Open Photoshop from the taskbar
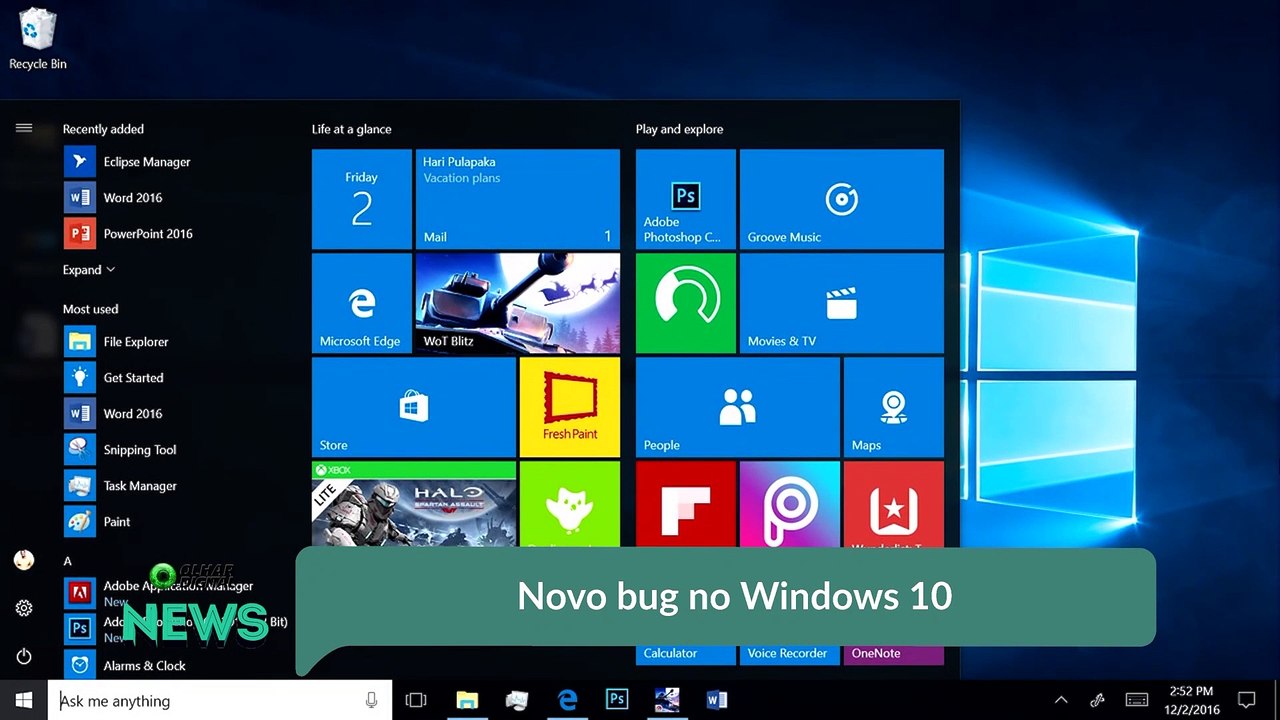Image resolution: width=1280 pixels, height=720 pixels. click(x=617, y=700)
